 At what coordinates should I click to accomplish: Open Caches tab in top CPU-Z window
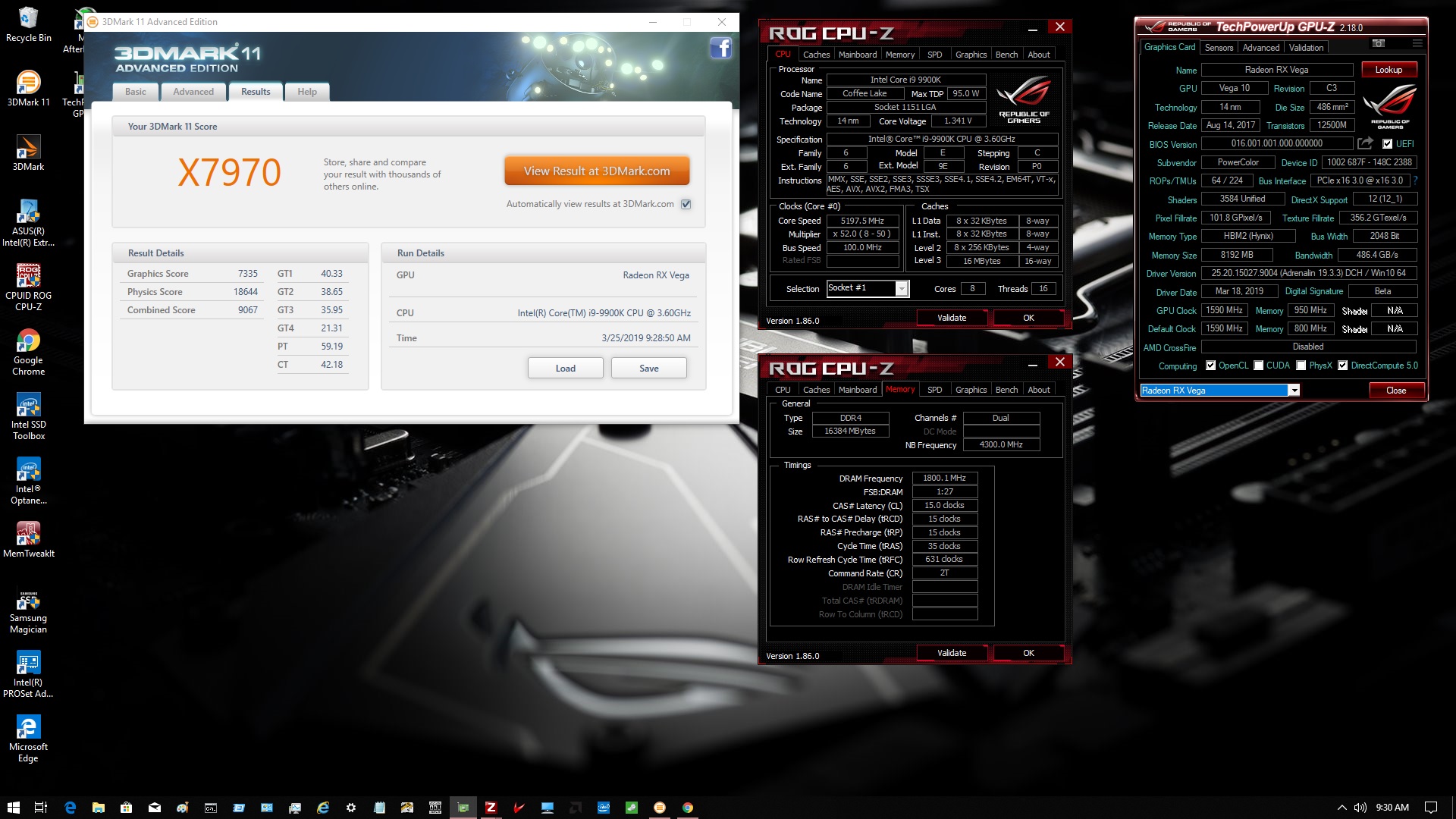tap(816, 55)
